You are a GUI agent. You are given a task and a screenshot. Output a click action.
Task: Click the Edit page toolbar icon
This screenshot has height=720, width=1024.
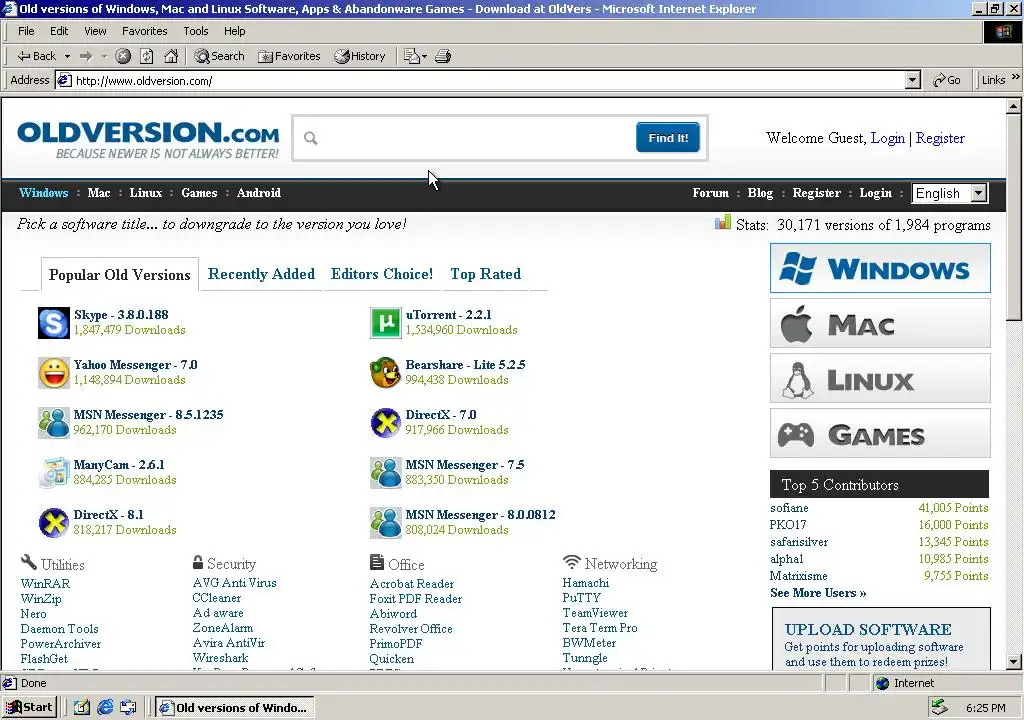[x=411, y=56]
